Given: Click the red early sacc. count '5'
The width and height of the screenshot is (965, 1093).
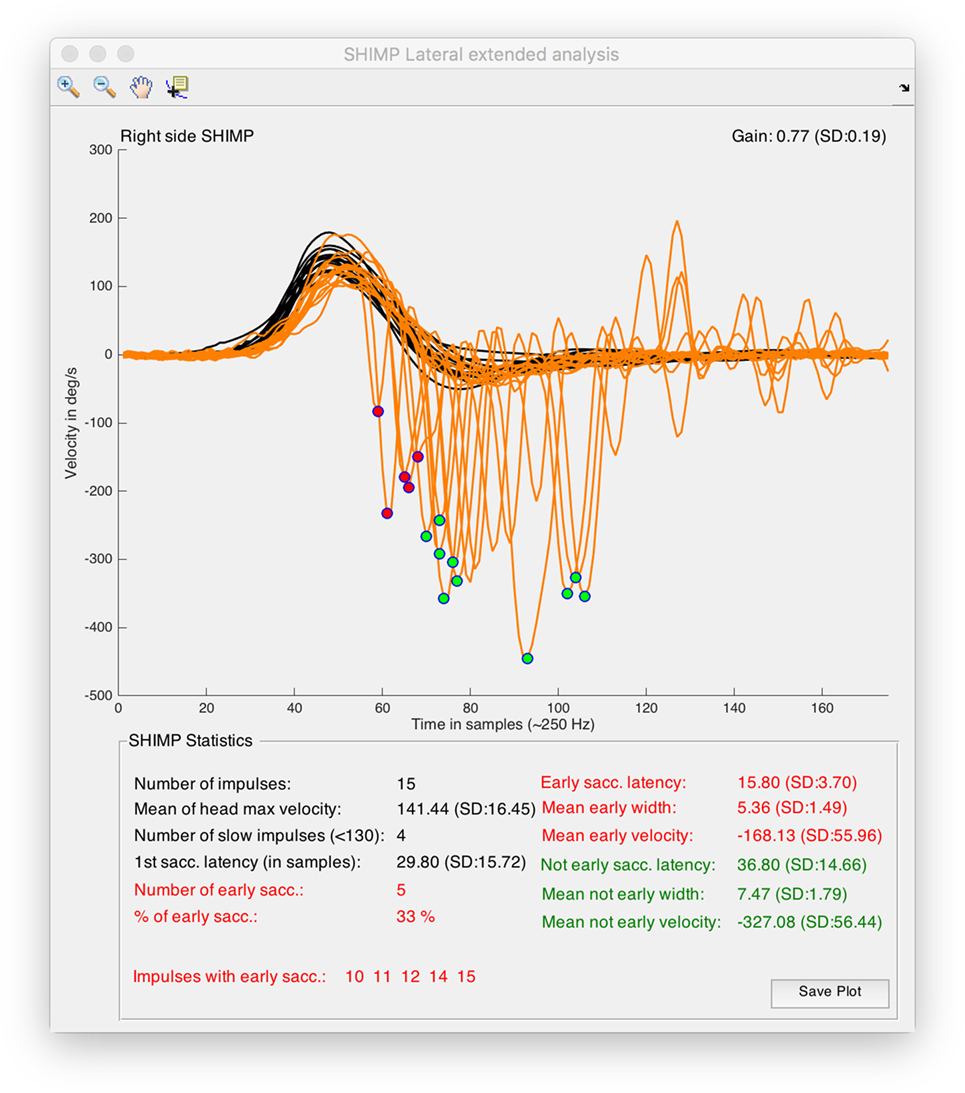Looking at the screenshot, I should [x=401, y=890].
